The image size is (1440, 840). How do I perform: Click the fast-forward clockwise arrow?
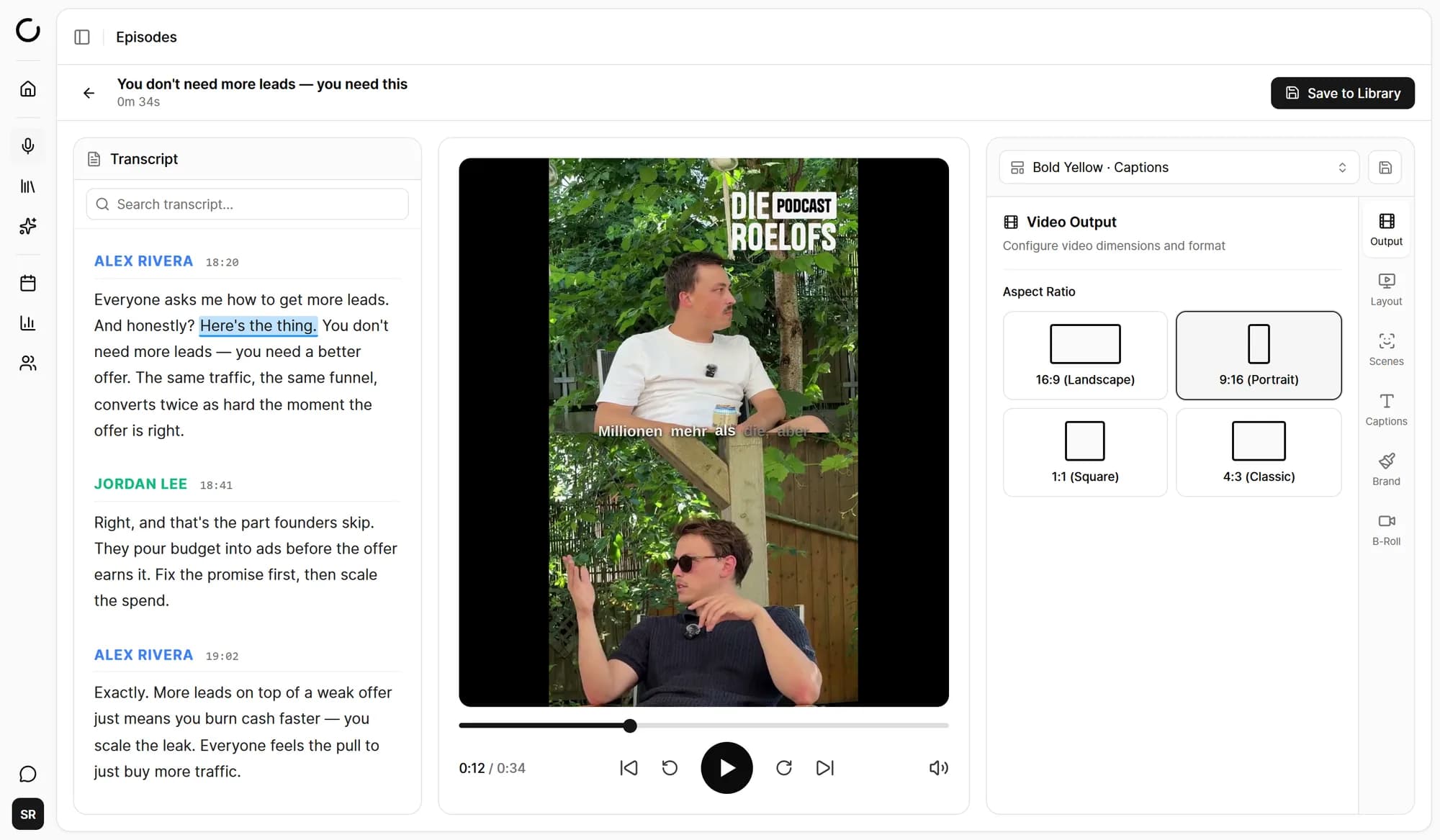coord(784,768)
